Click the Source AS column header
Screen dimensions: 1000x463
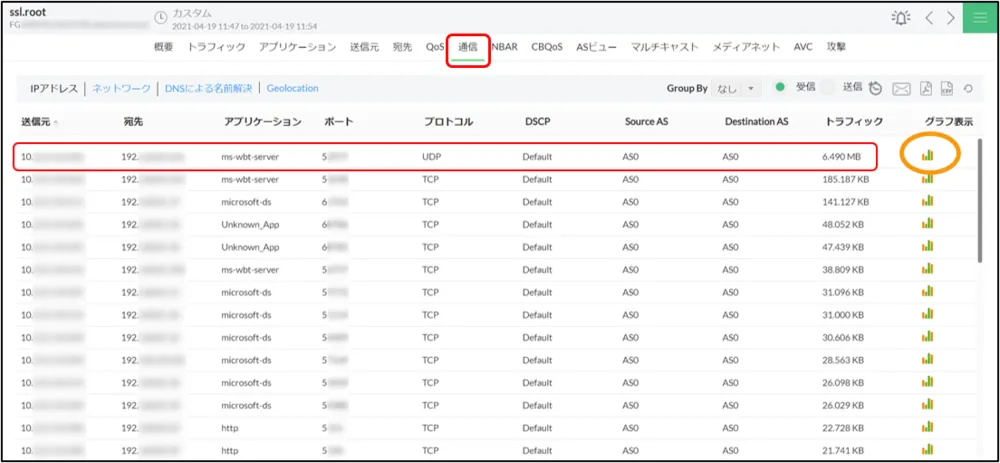pos(647,122)
